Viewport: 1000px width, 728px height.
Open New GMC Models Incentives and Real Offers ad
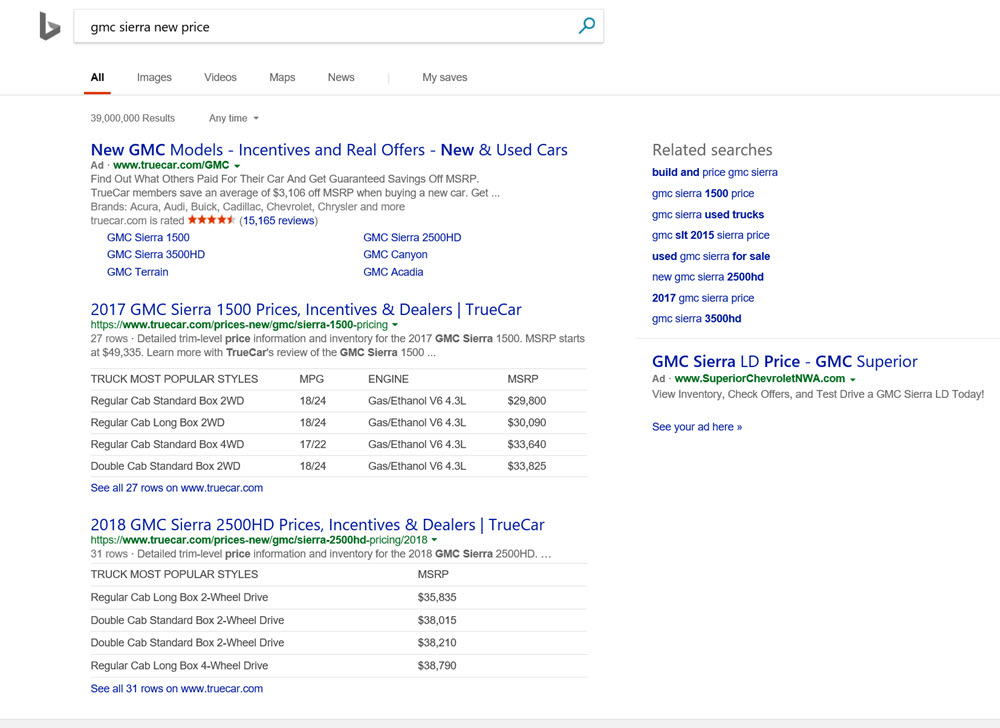329,150
